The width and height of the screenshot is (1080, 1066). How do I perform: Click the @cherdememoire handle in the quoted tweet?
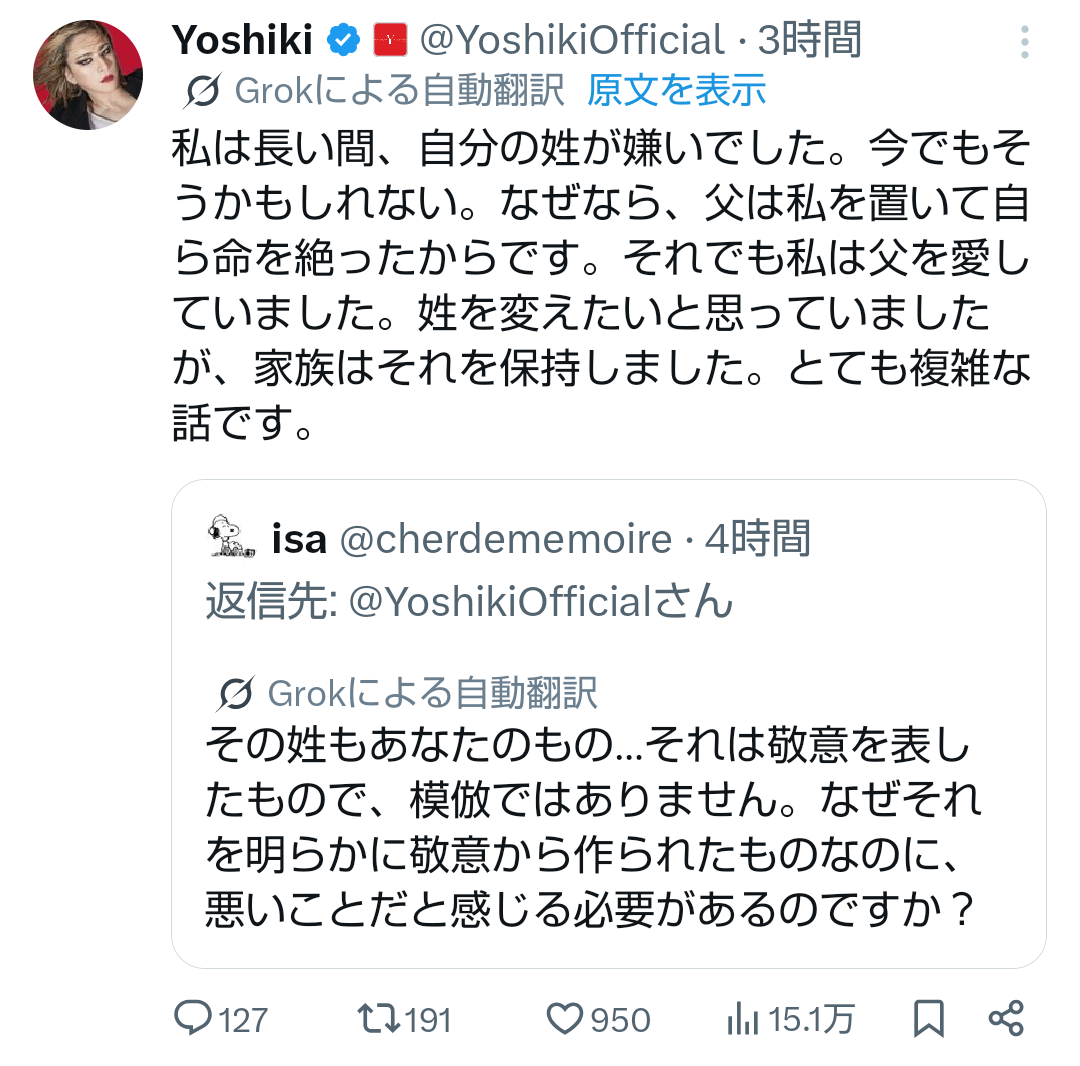pos(506,540)
